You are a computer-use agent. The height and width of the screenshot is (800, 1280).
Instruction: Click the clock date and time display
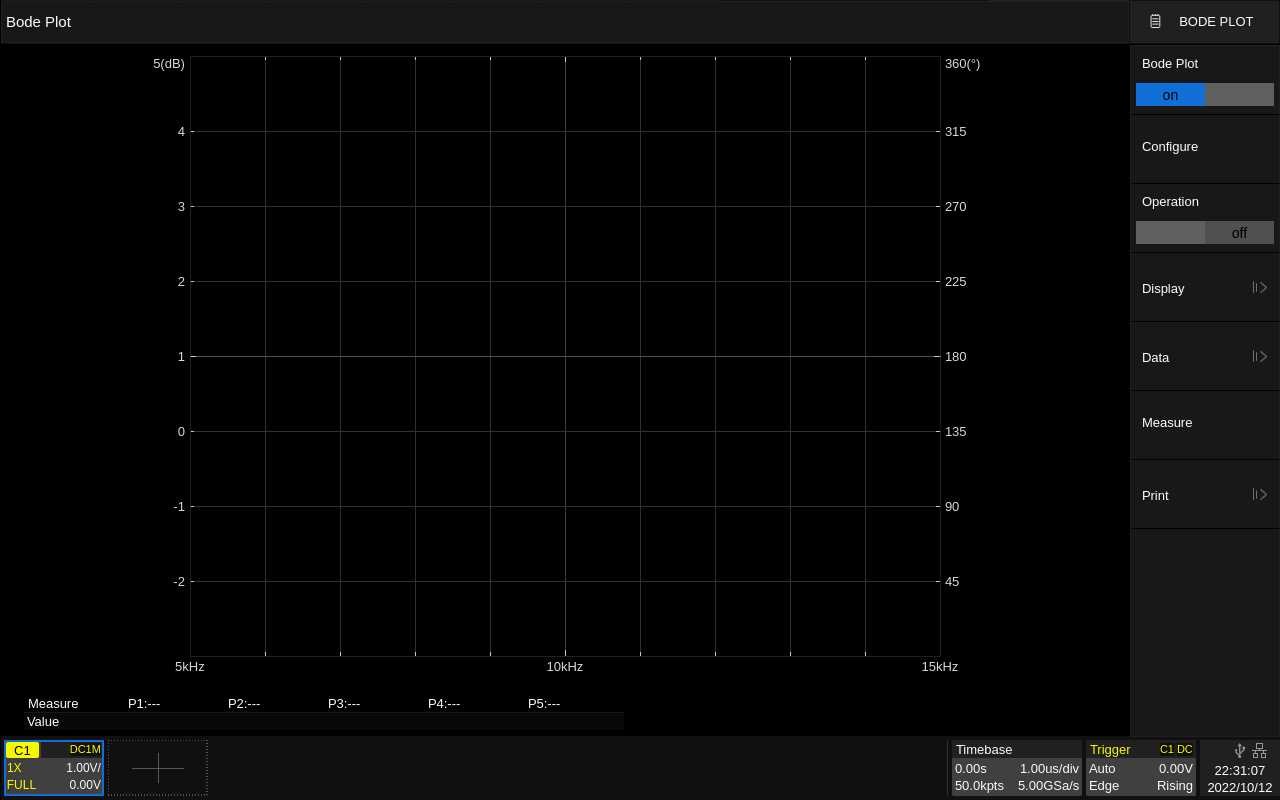pyautogui.click(x=1239, y=779)
